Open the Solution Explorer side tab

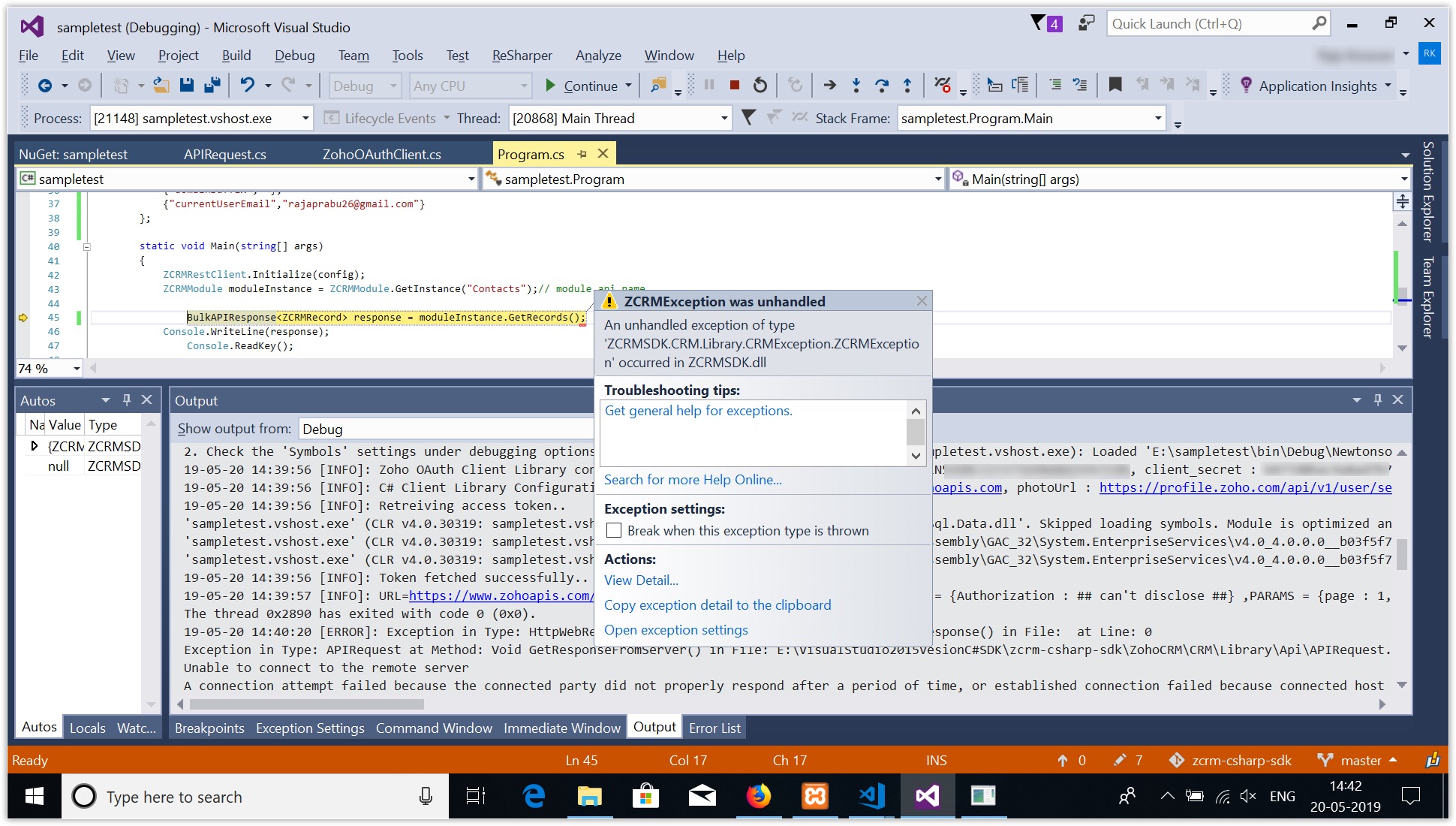tap(1427, 191)
